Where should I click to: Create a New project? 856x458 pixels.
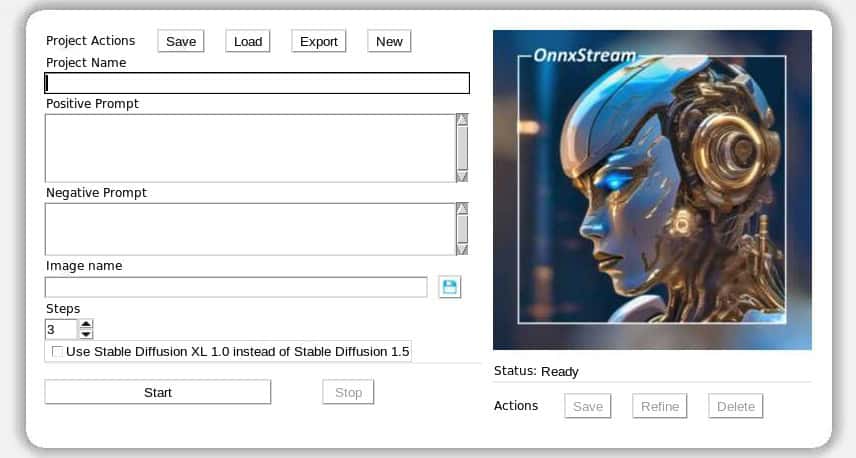[389, 41]
